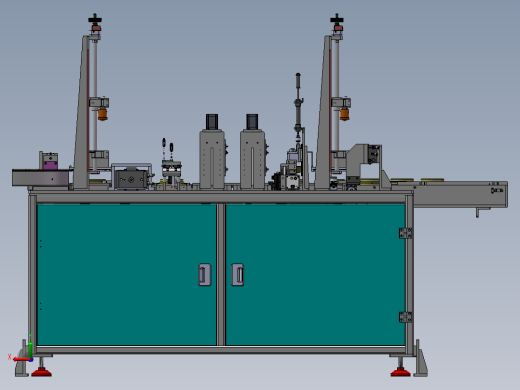This screenshot has height=390, width=520.
Task: Pick the orange cylinder on left column
Action: (x=103, y=114)
